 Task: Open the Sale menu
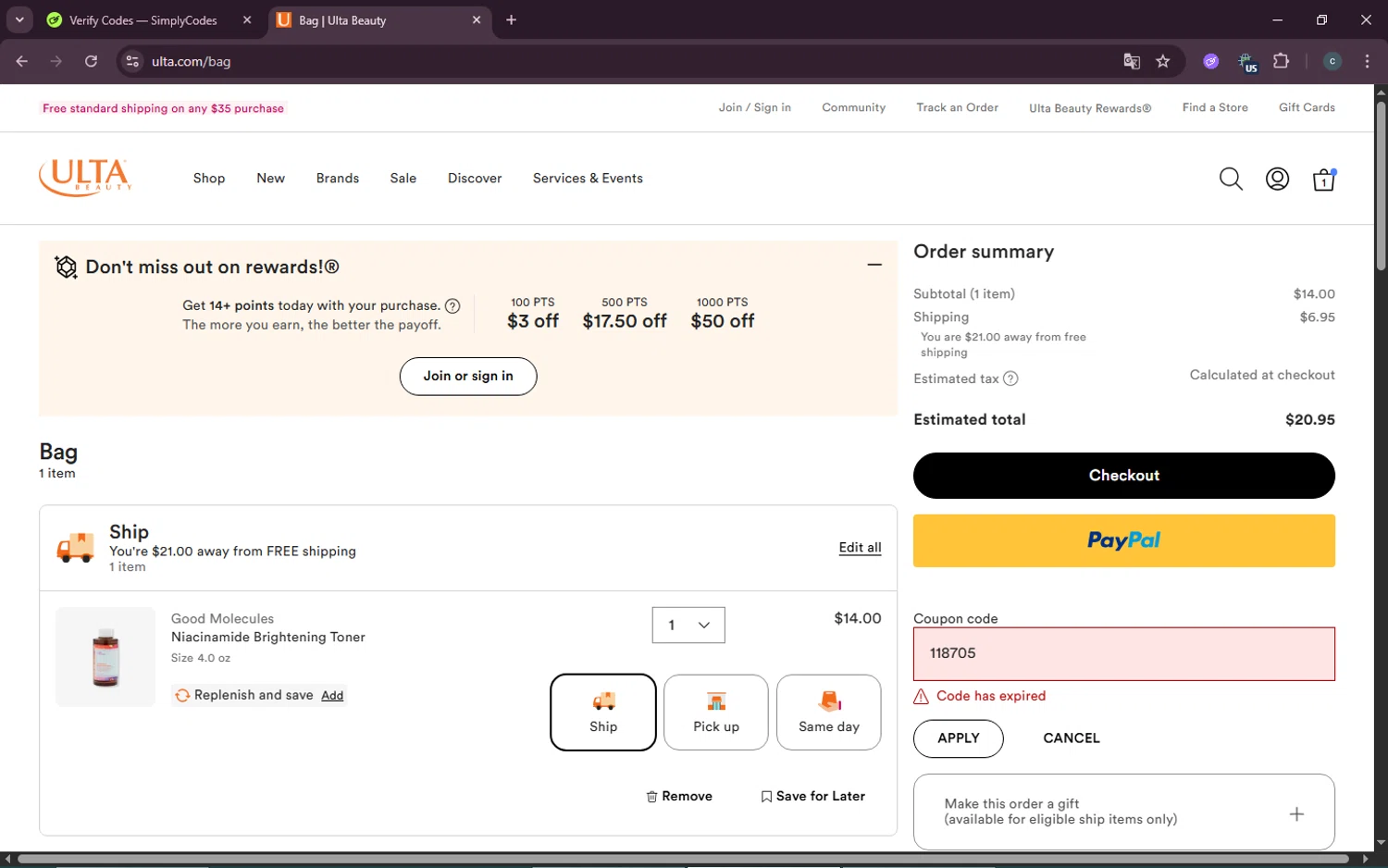[x=403, y=179]
